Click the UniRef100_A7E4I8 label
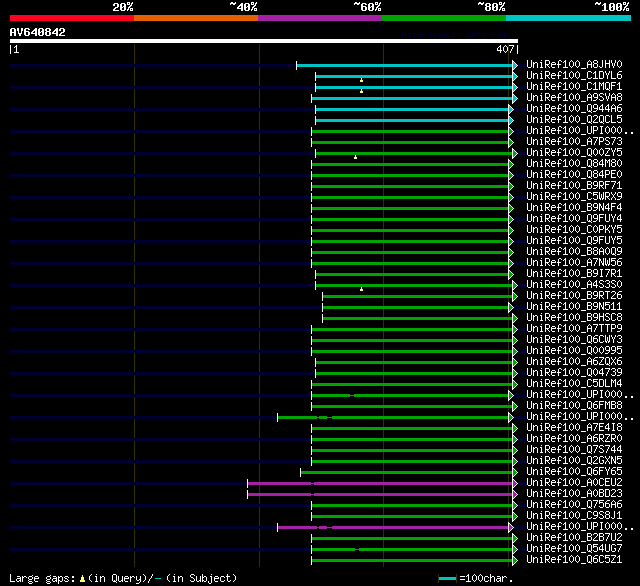 [x=574, y=428]
